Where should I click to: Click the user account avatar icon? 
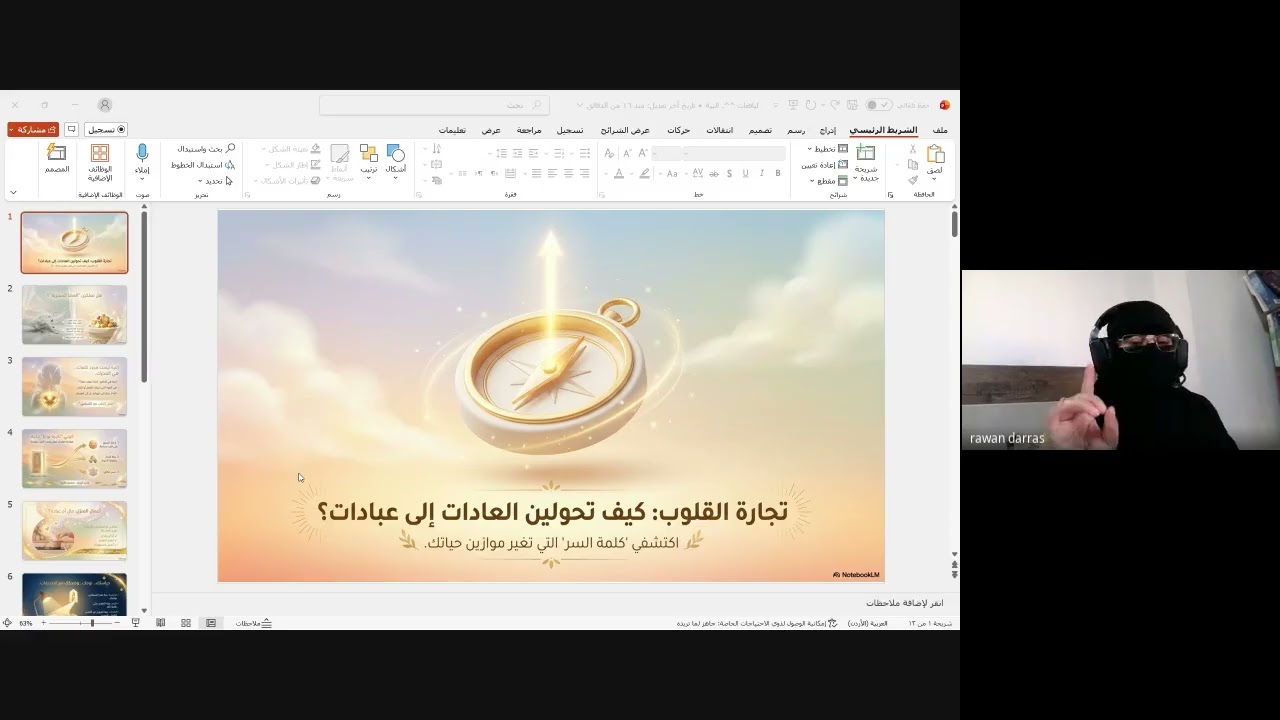tap(105, 105)
